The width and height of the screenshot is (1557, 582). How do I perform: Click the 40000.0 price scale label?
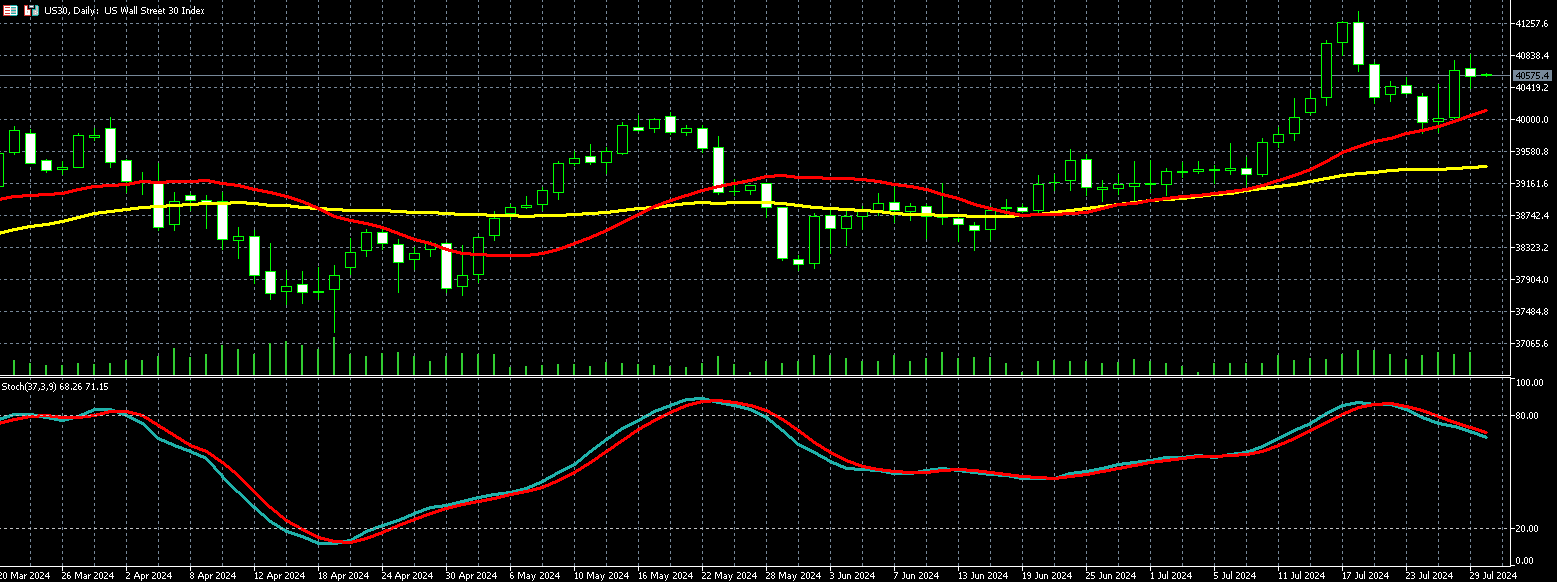click(1532, 120)
